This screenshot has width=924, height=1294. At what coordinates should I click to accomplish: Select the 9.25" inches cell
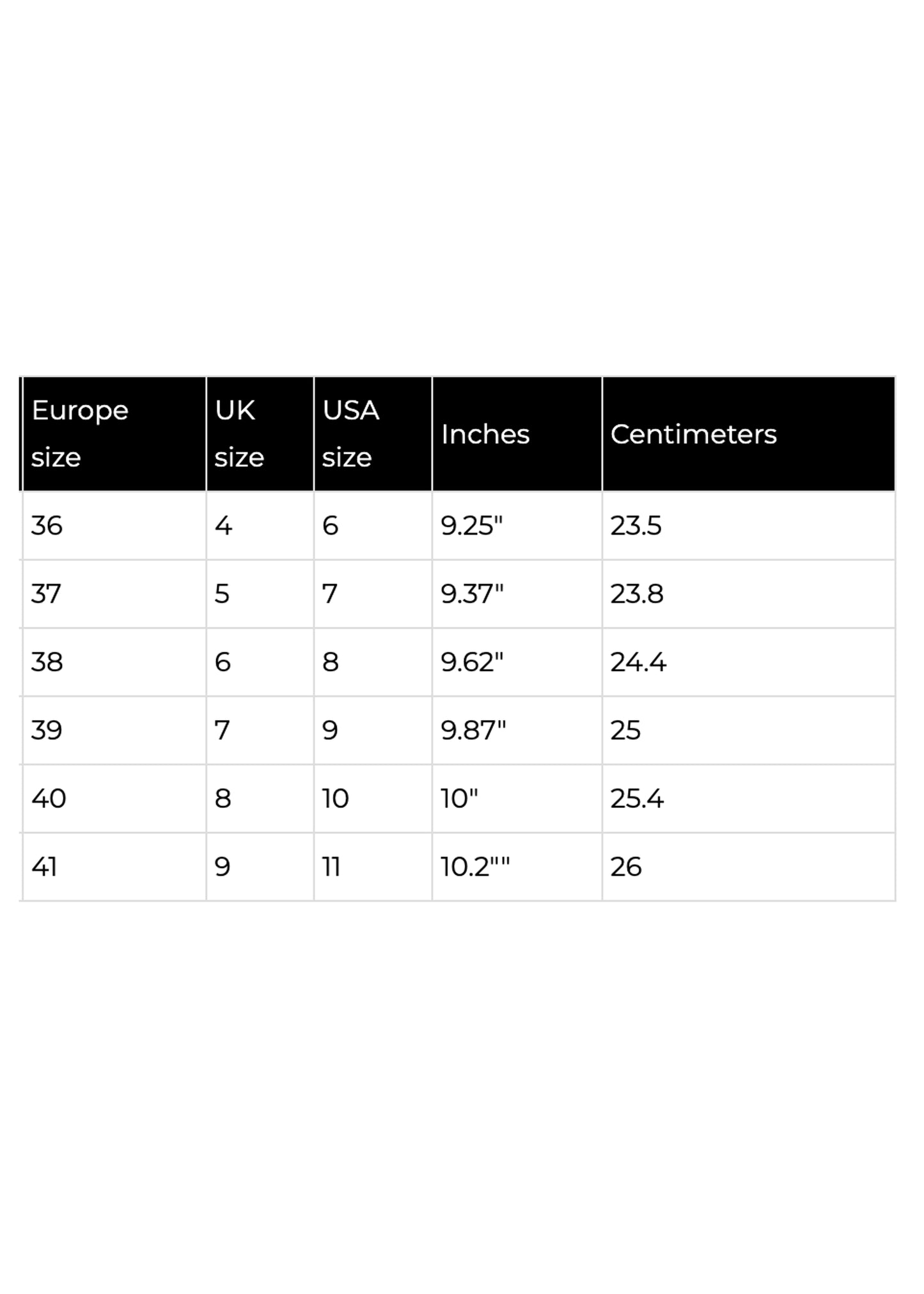472,526
